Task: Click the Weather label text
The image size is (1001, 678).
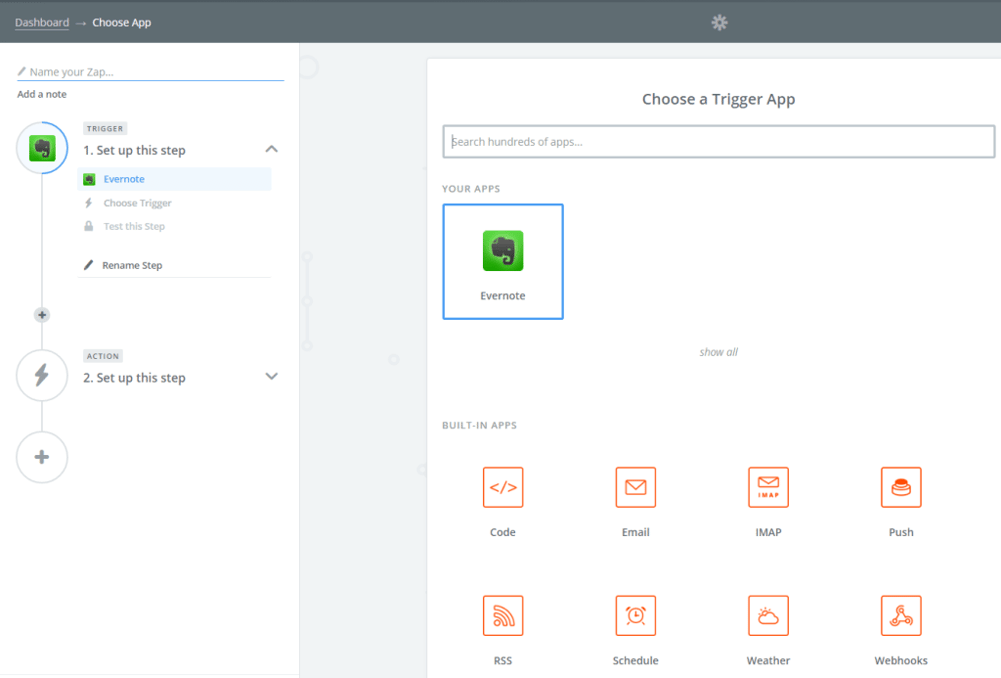Action: pos(769,660)
